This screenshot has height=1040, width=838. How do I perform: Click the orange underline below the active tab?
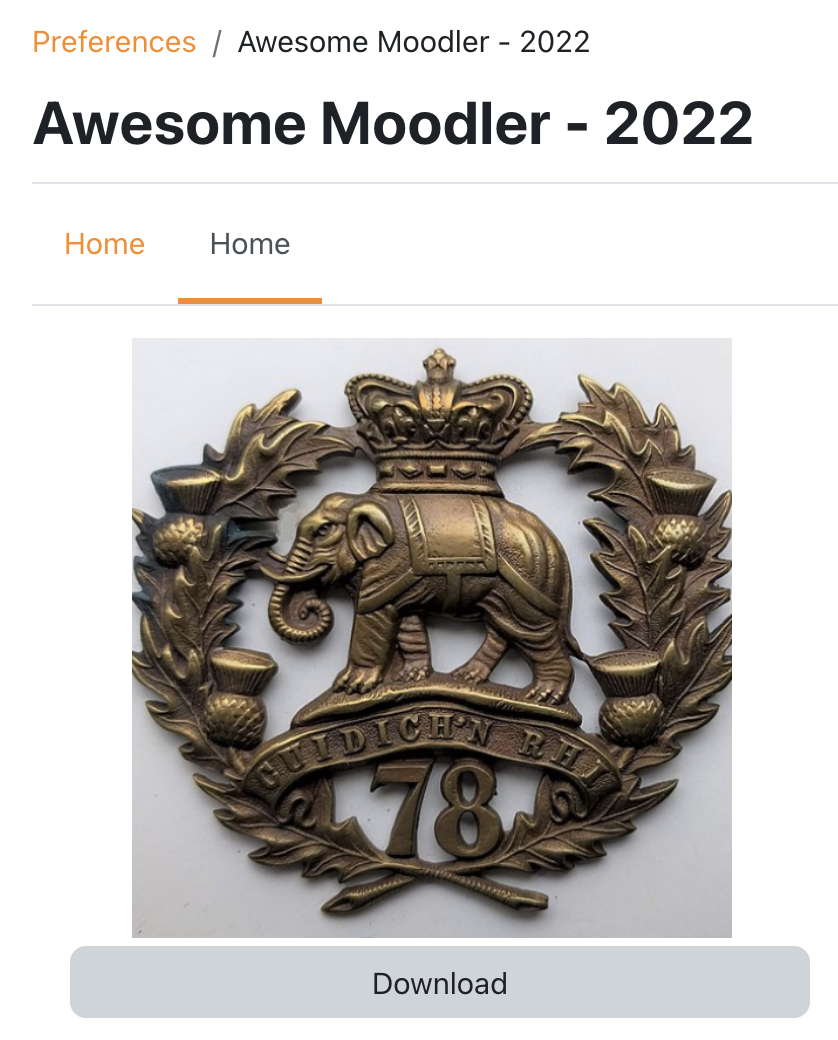tap(249, 301)
